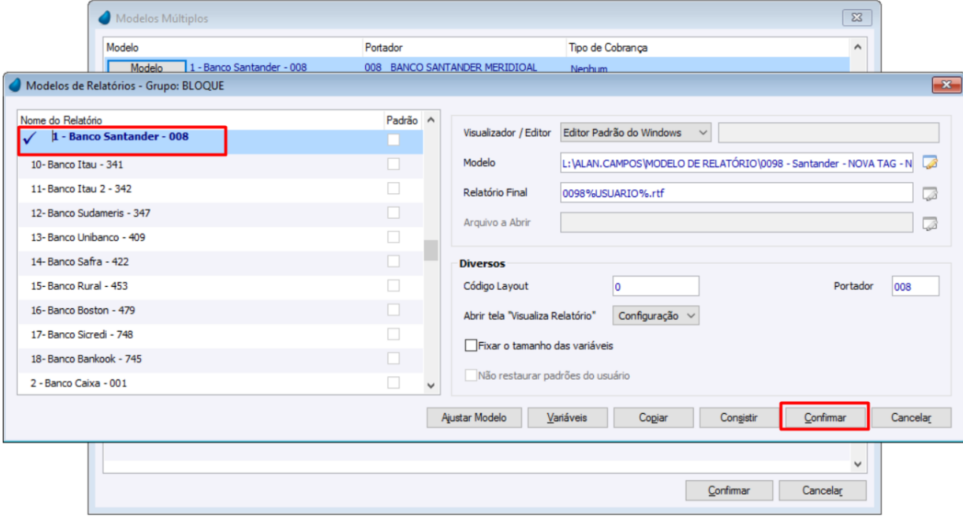Tick Padrão checkbox for 15- Banco Rural - 453
The image size is (963, 517).
(x=393, y=286)
